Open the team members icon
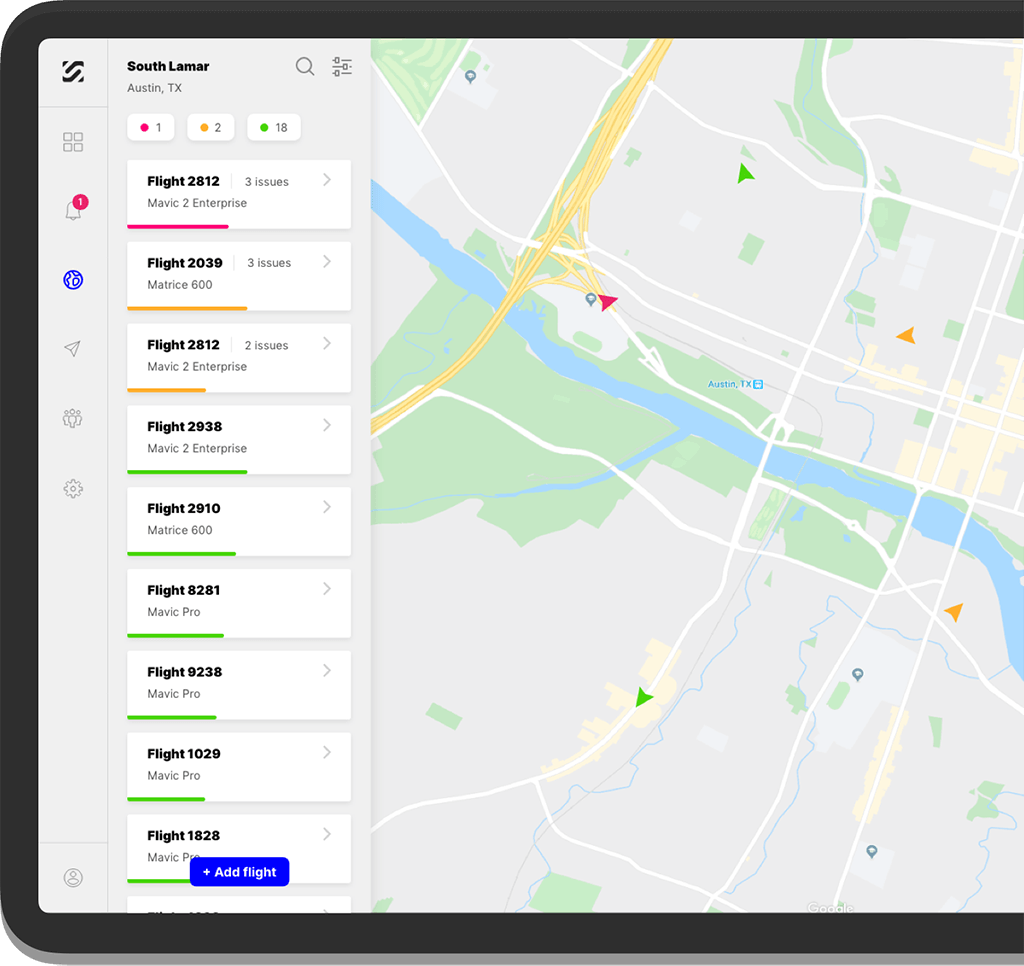 click(73, 418)
